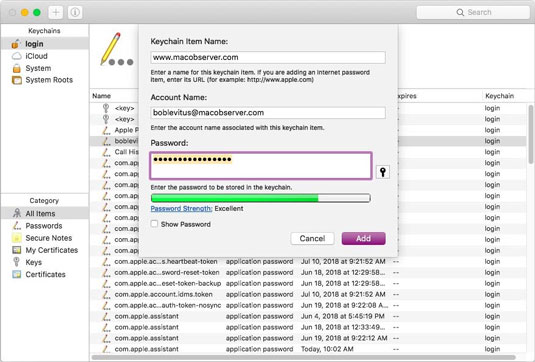Screen dimensions: 535x362
Task: Select the Certificates category
Action: click(x=44, y=274)
